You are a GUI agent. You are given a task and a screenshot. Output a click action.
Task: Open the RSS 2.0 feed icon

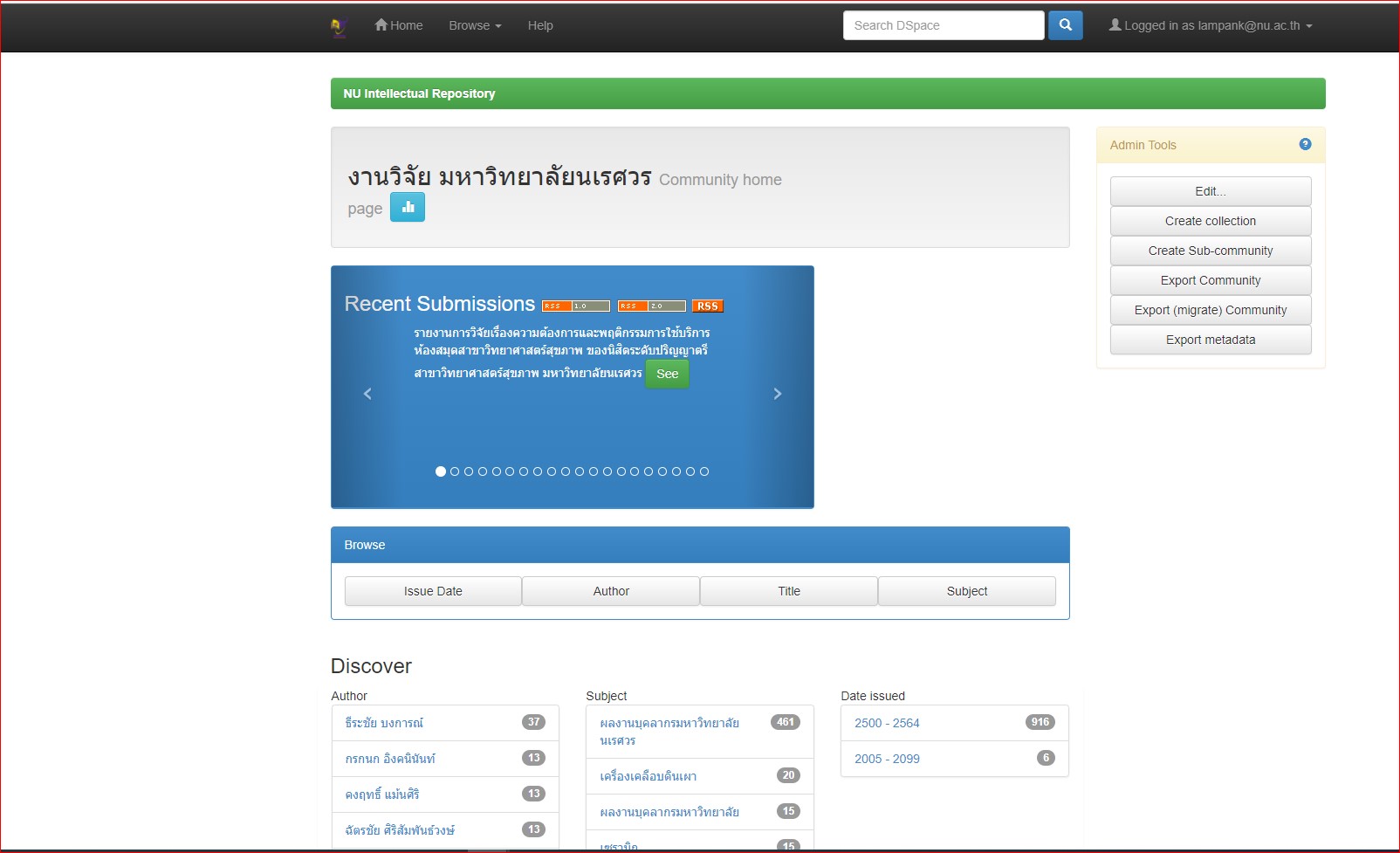(652, 306)
